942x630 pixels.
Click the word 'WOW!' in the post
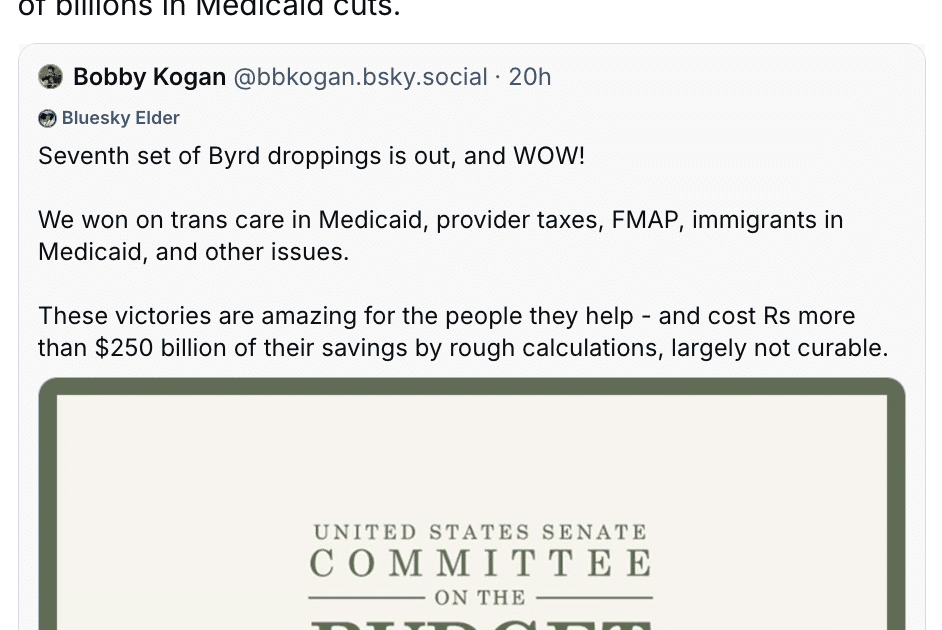[548, 156]
